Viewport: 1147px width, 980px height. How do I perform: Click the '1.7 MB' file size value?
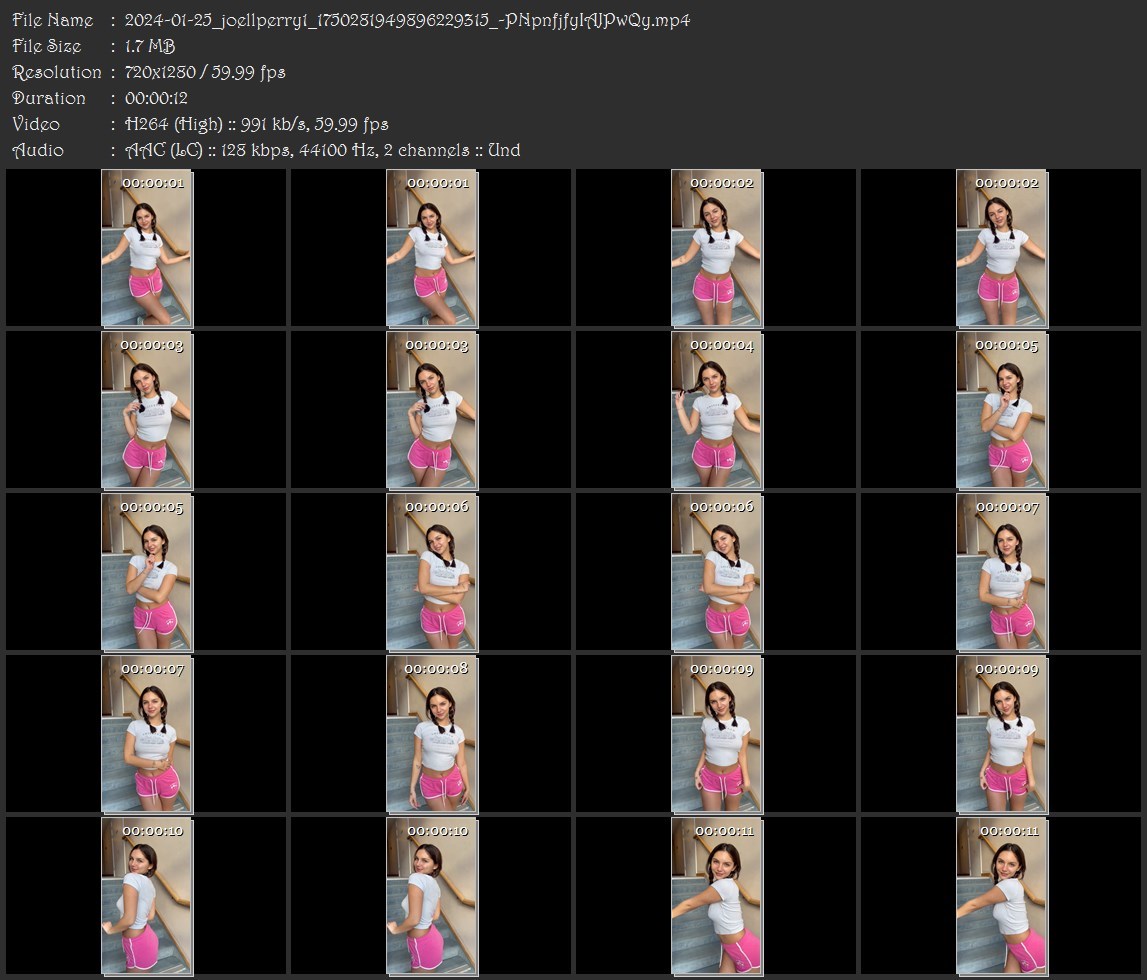pos(150,46)
